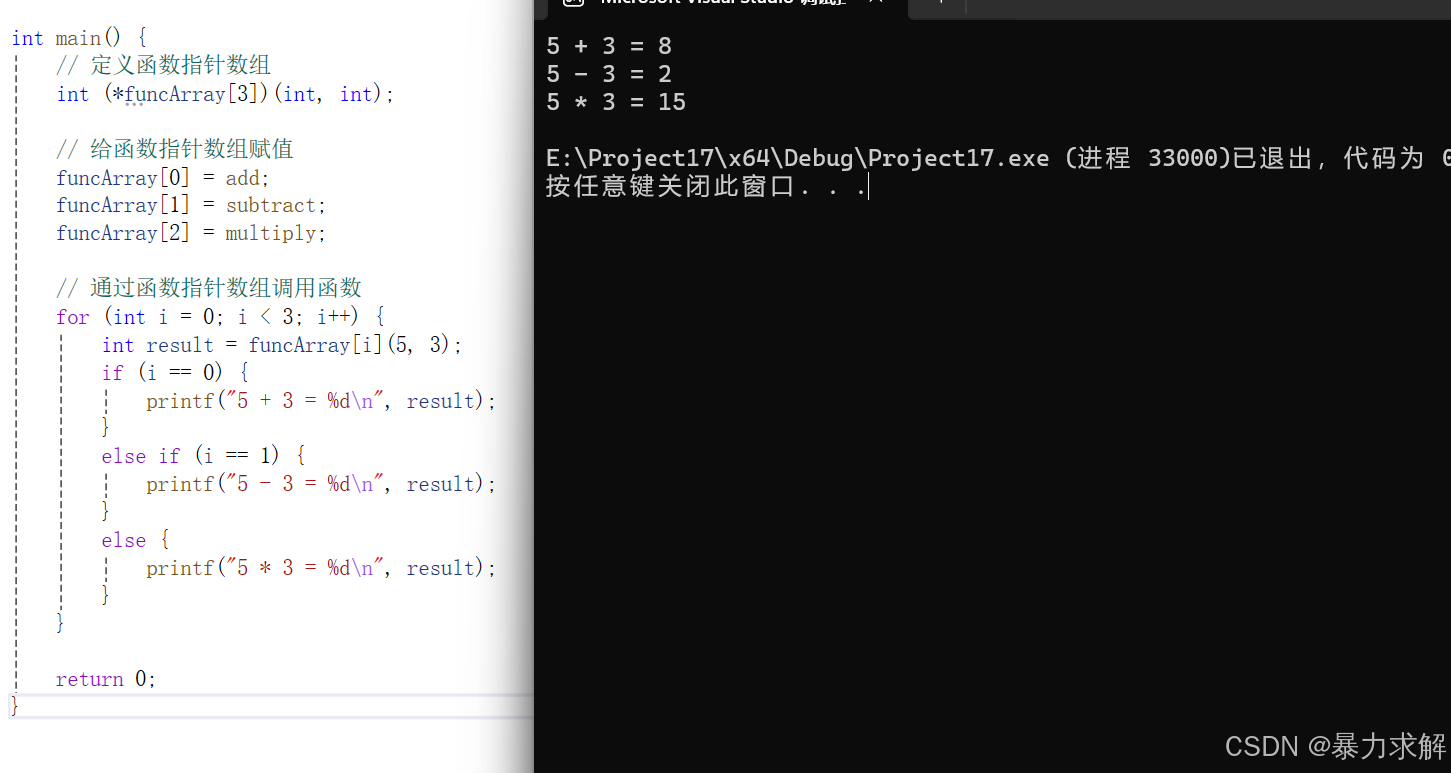Click the 'for (int i = 0; i < 3; i++) {' line
1451x773 pixels.
(x=220, y=317)
